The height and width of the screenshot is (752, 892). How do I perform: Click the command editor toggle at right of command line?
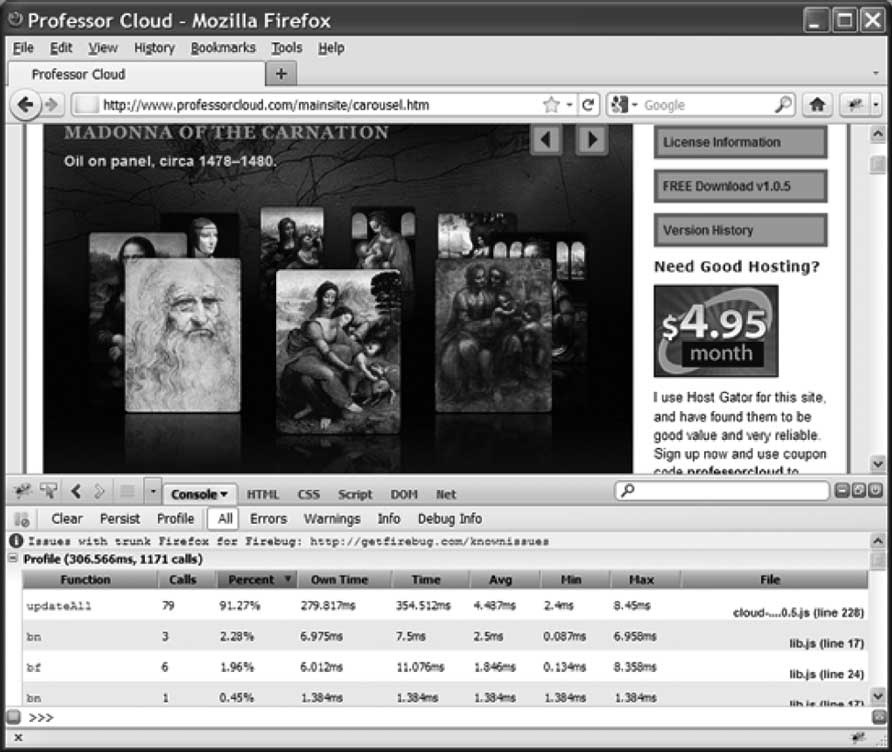878,717
